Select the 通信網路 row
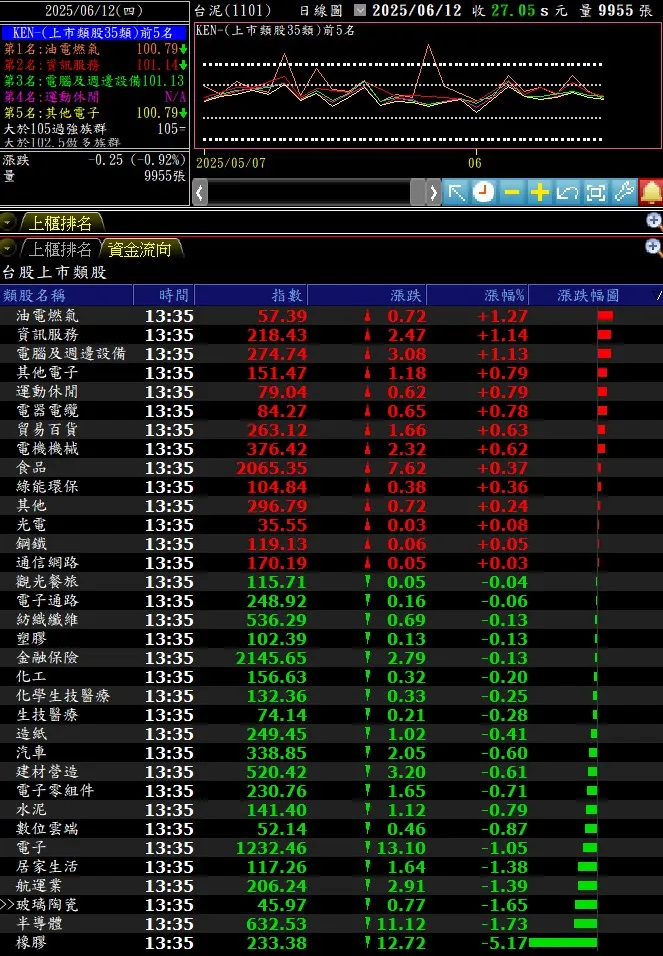The image size is (663, 956). [331, 562]
